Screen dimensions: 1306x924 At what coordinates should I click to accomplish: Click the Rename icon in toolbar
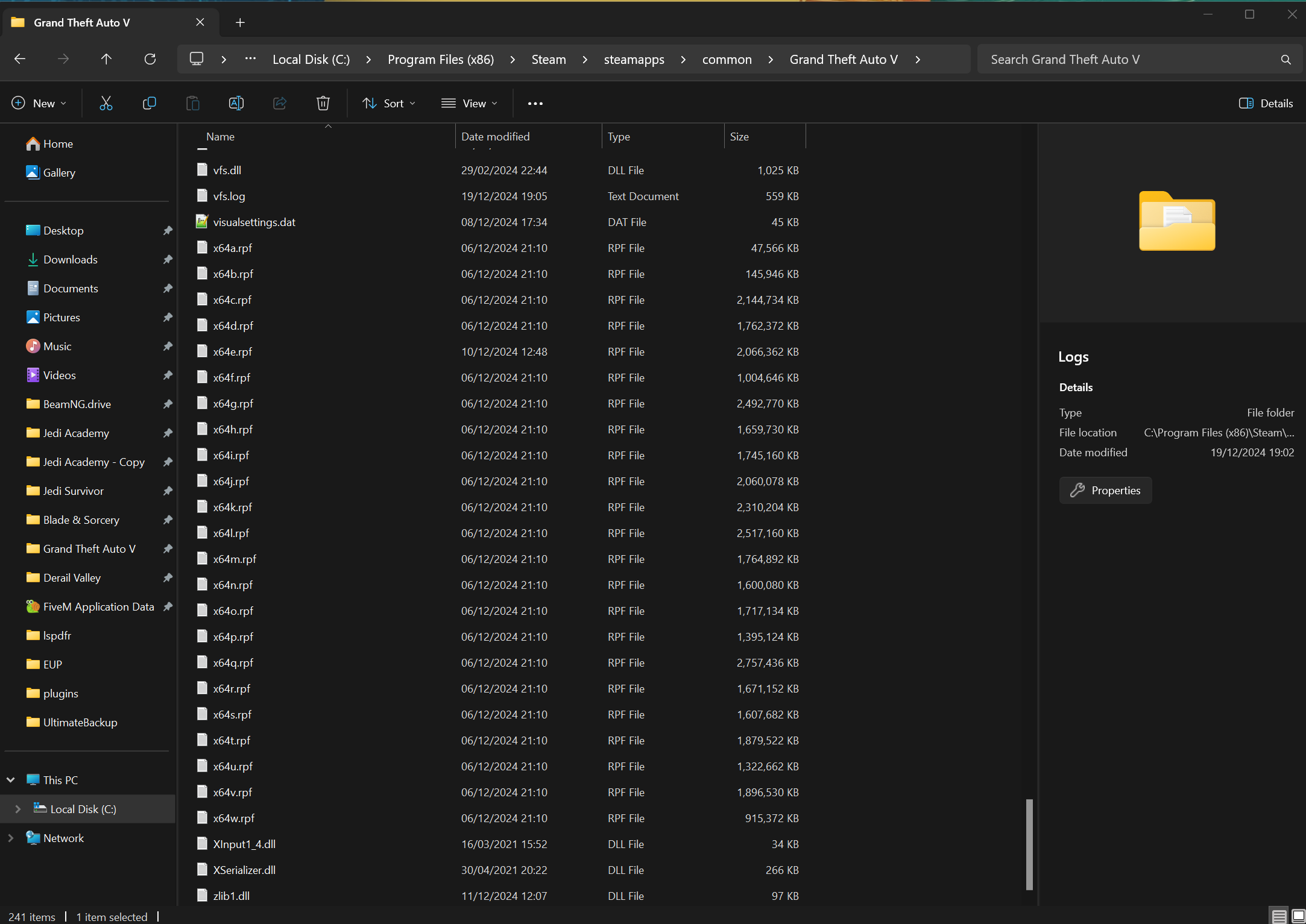pyautogui.click(x=236, y=103)
